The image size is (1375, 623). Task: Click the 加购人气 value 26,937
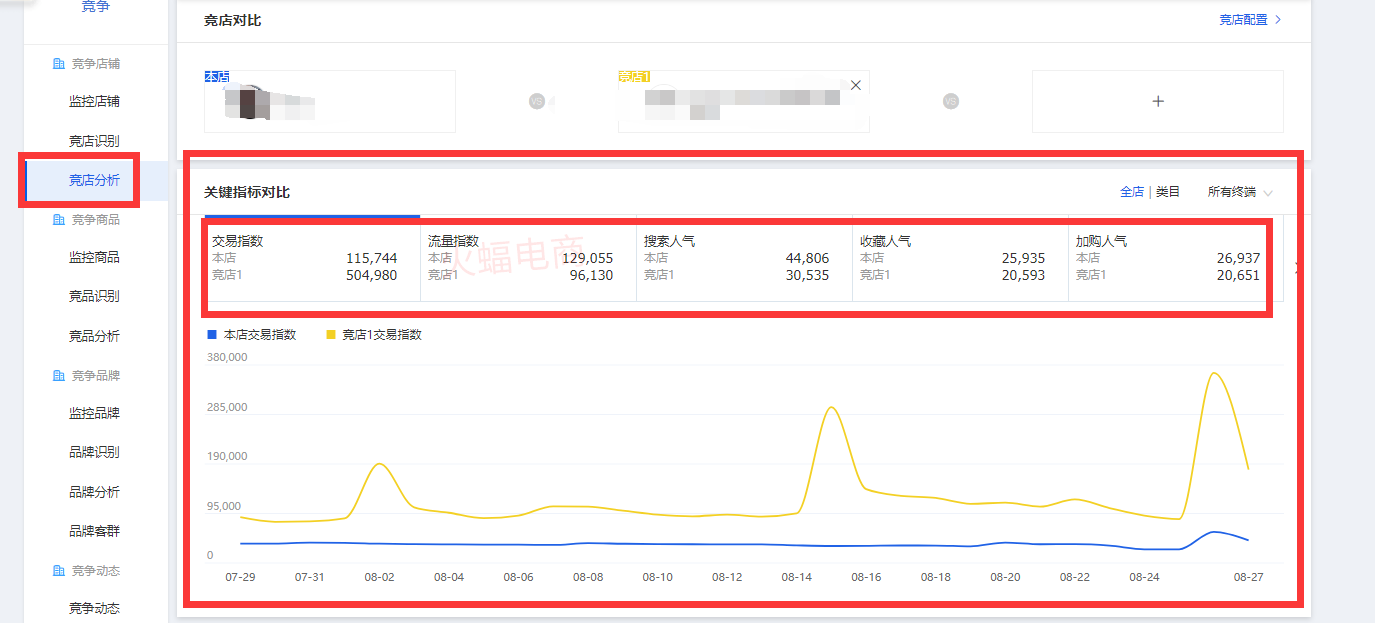pyautogui.click(x=1238, y=258)
